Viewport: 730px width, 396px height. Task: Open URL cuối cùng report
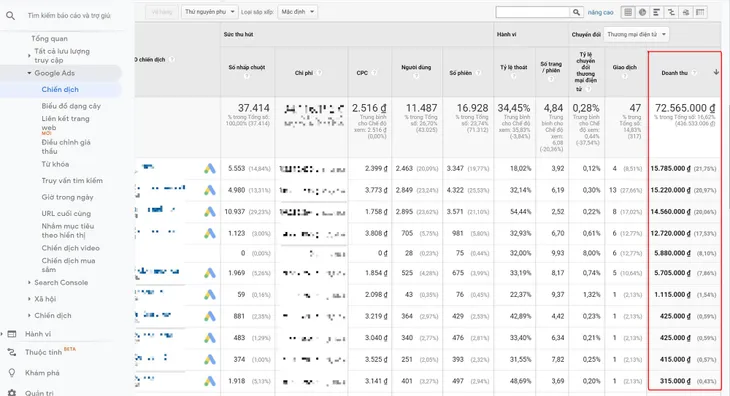[x=66, y=214]
